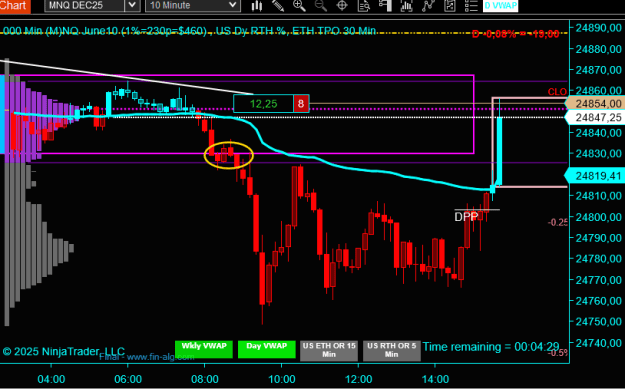Viewport: 625px width, 389px height.
Task: Activate the crosshair cursor icon
Action: click(x=342, y=6)
